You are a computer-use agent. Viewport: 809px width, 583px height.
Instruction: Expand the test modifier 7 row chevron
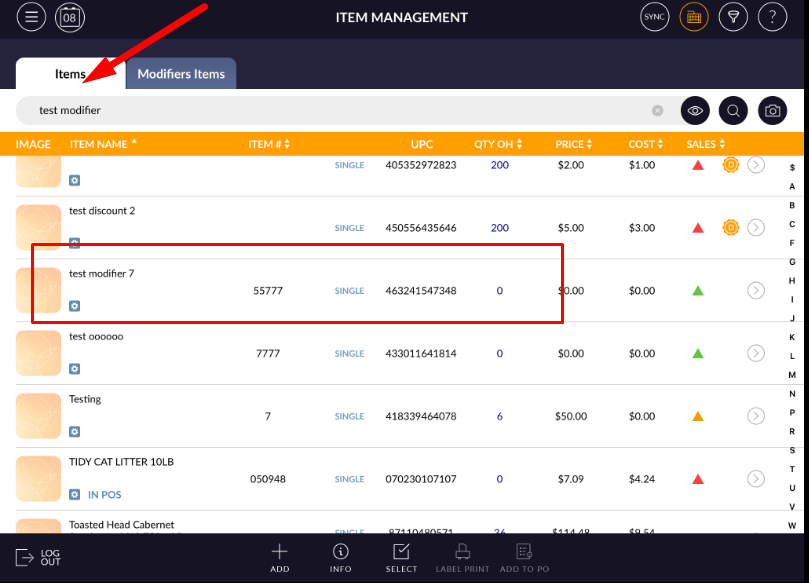coord(756,291)
